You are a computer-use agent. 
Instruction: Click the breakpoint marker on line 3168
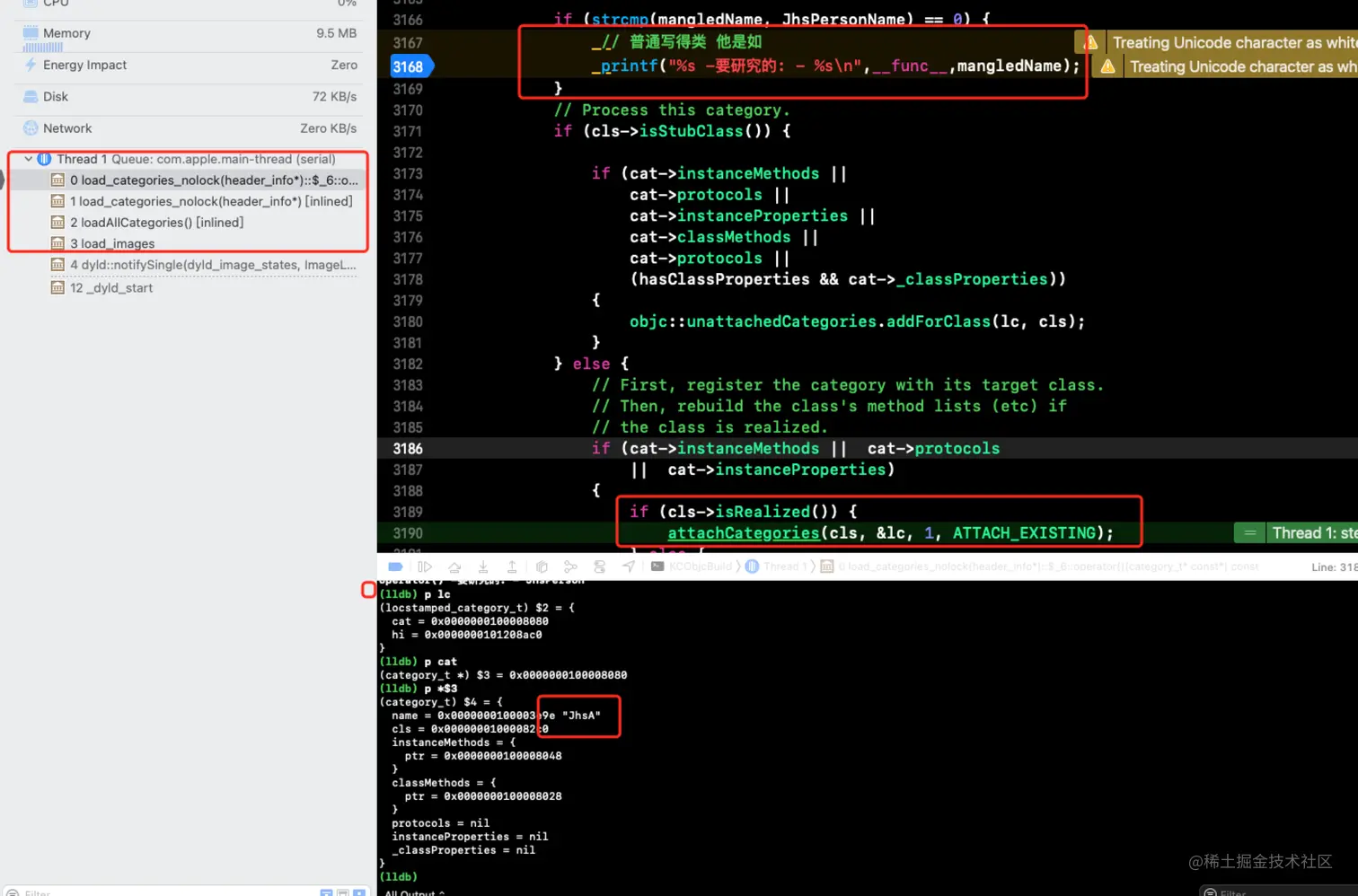(411, 66)
